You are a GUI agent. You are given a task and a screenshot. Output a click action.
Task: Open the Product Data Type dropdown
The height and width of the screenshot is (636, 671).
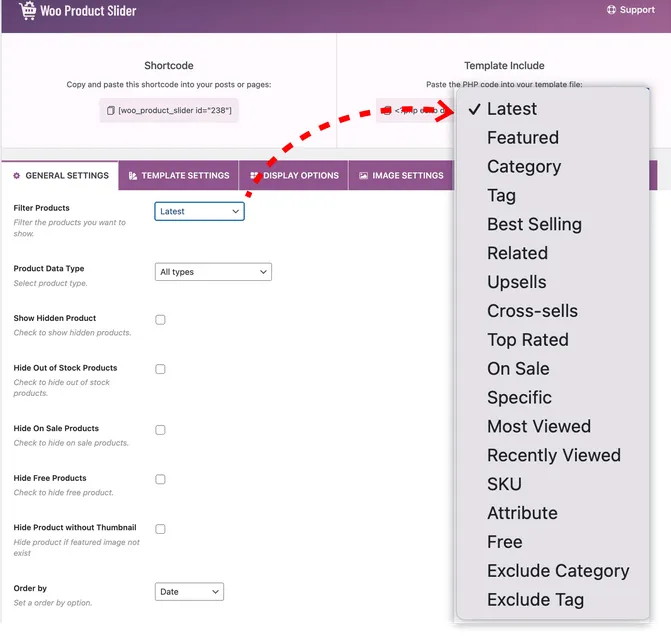tap(213, 272)
